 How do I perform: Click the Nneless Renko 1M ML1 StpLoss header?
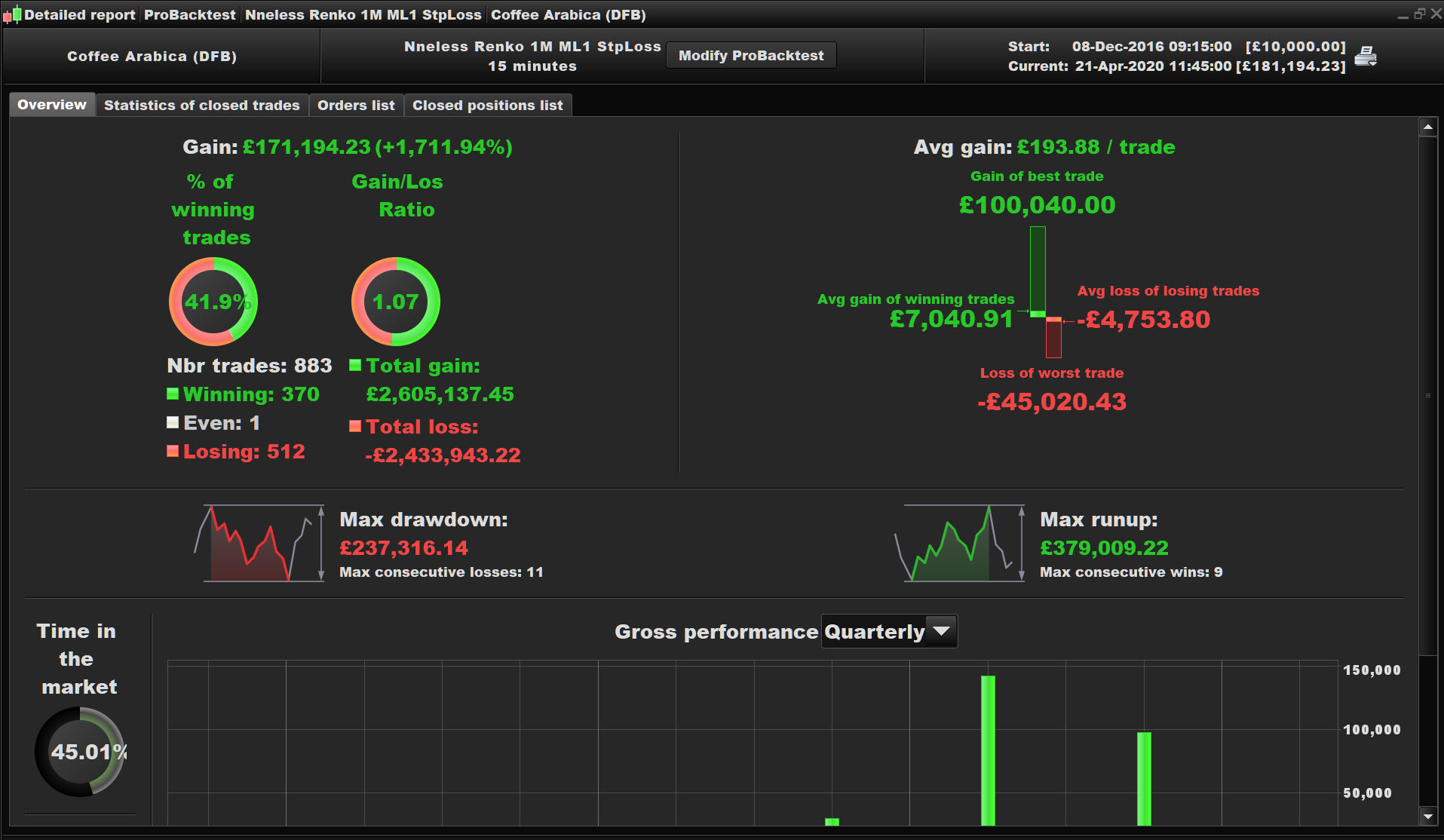click(532, 47)
